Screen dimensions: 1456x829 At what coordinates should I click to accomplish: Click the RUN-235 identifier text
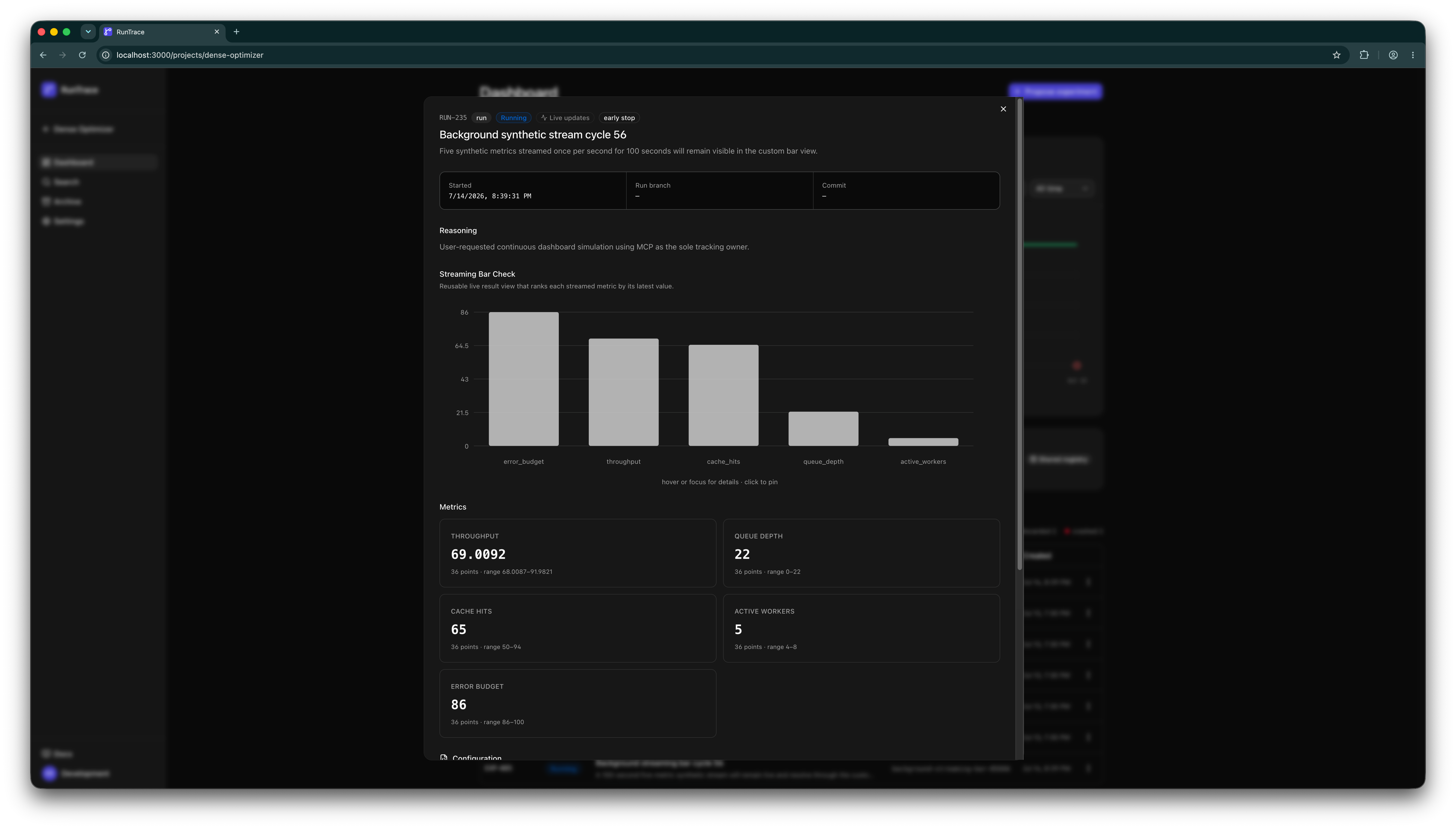453,118
